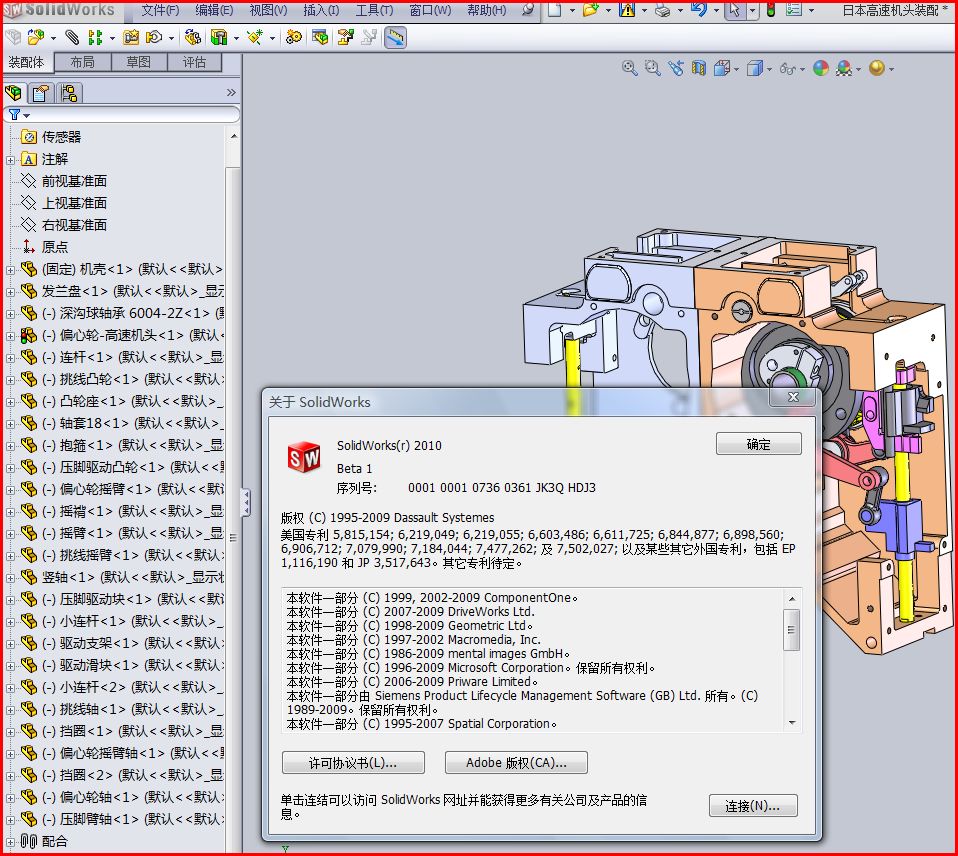Image resolution: width=958 pixels, height=856 pixels.
Task: Switch to the 评估 tab
Action: (194, 62)
